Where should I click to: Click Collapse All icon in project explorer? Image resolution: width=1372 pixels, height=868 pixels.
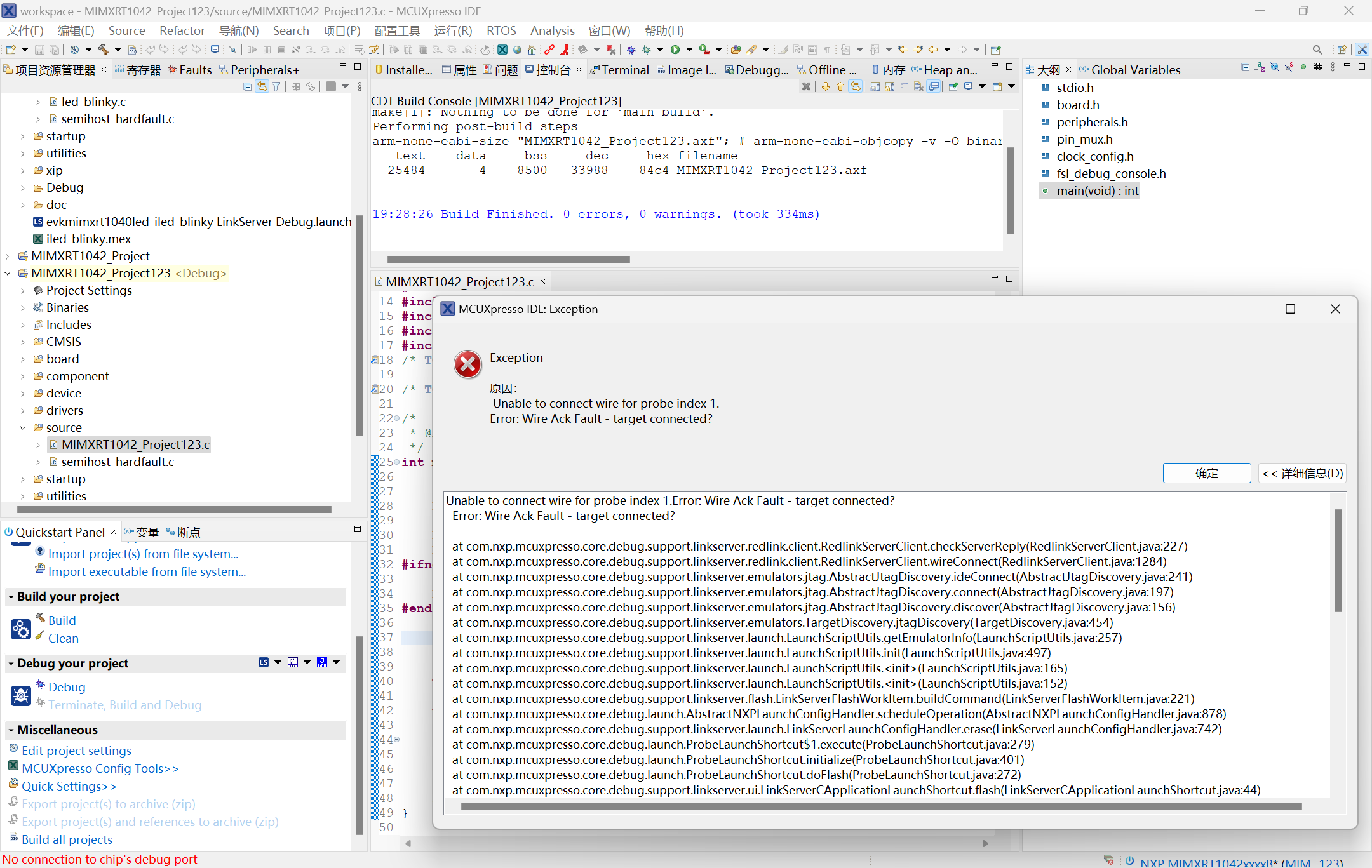[x=247, y=86]
